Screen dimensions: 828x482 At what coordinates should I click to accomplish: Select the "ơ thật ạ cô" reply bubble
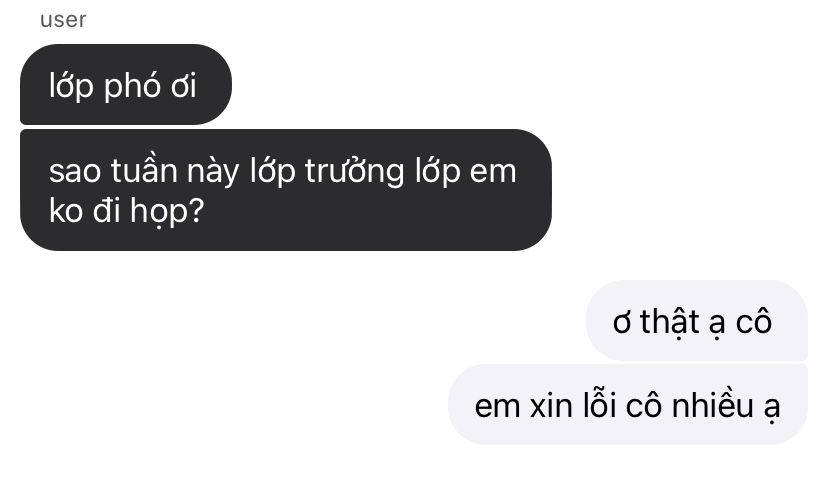[697, 320]
